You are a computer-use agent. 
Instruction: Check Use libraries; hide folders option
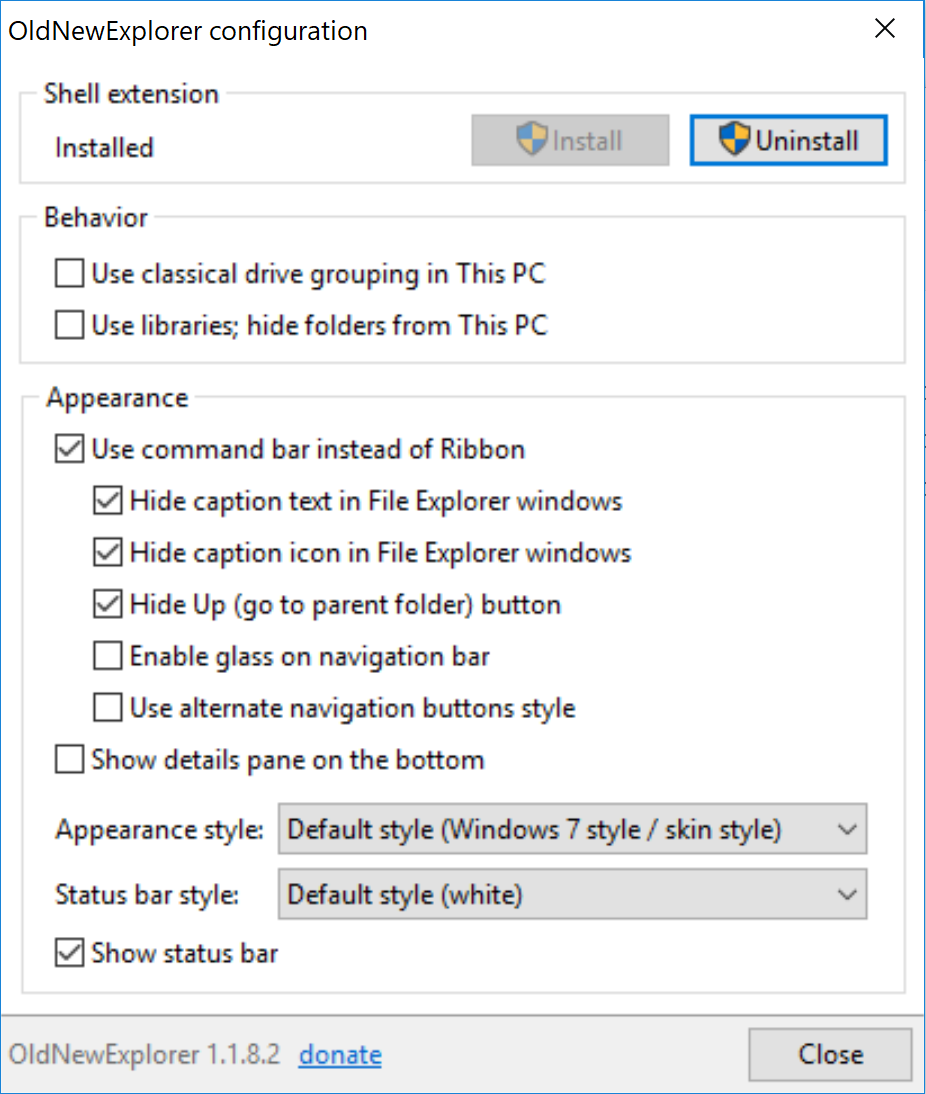(x=70, y=325)
